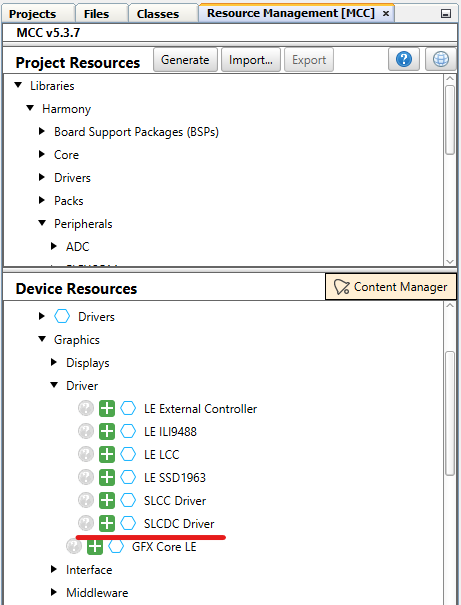Expand the Interface node

pyautogui.click(x=54, y=570)
